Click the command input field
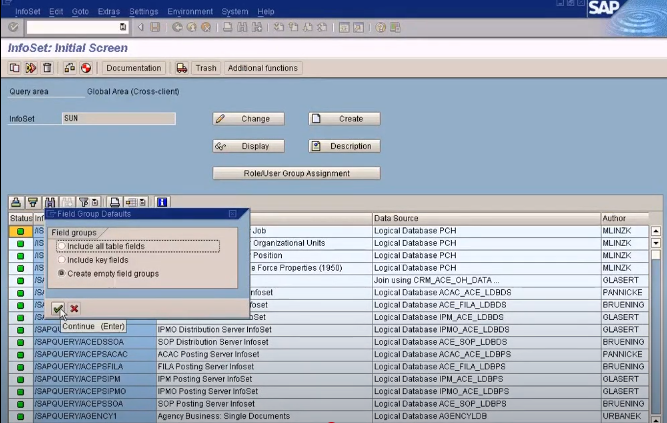Viewport: 667px width, 423px height. (x=73, y=27)
